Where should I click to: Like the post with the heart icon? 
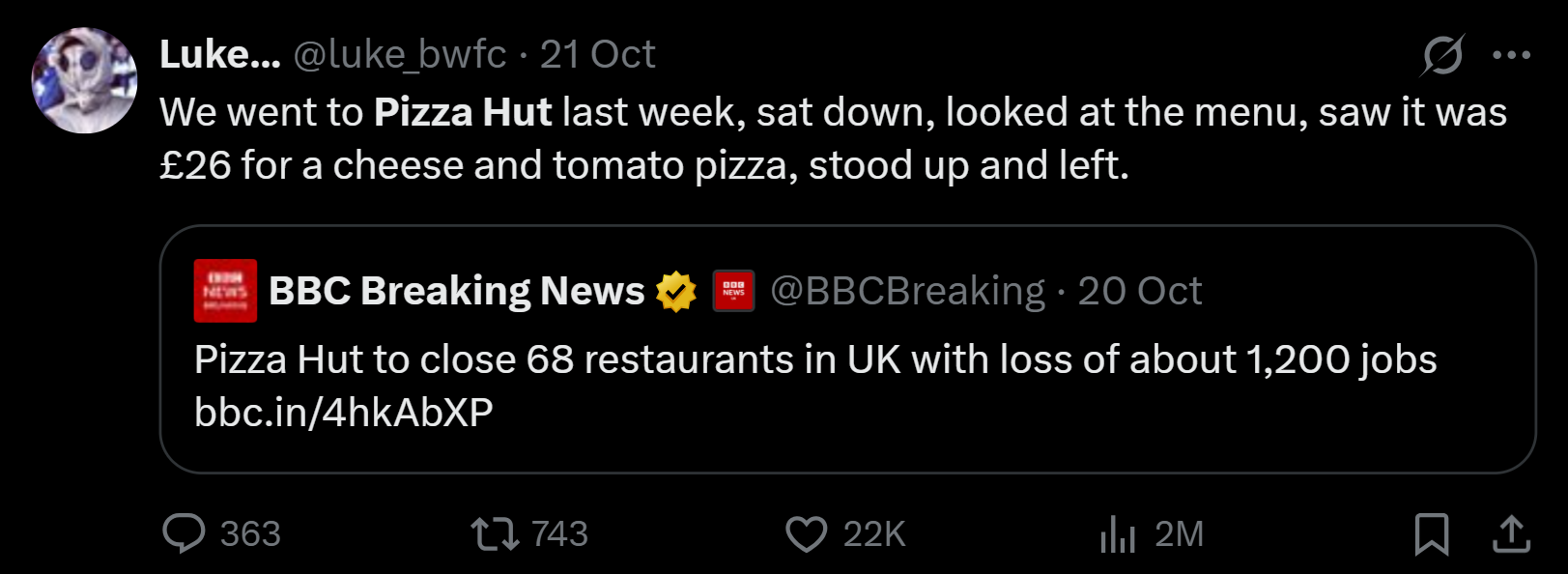(x=806, y=533)
